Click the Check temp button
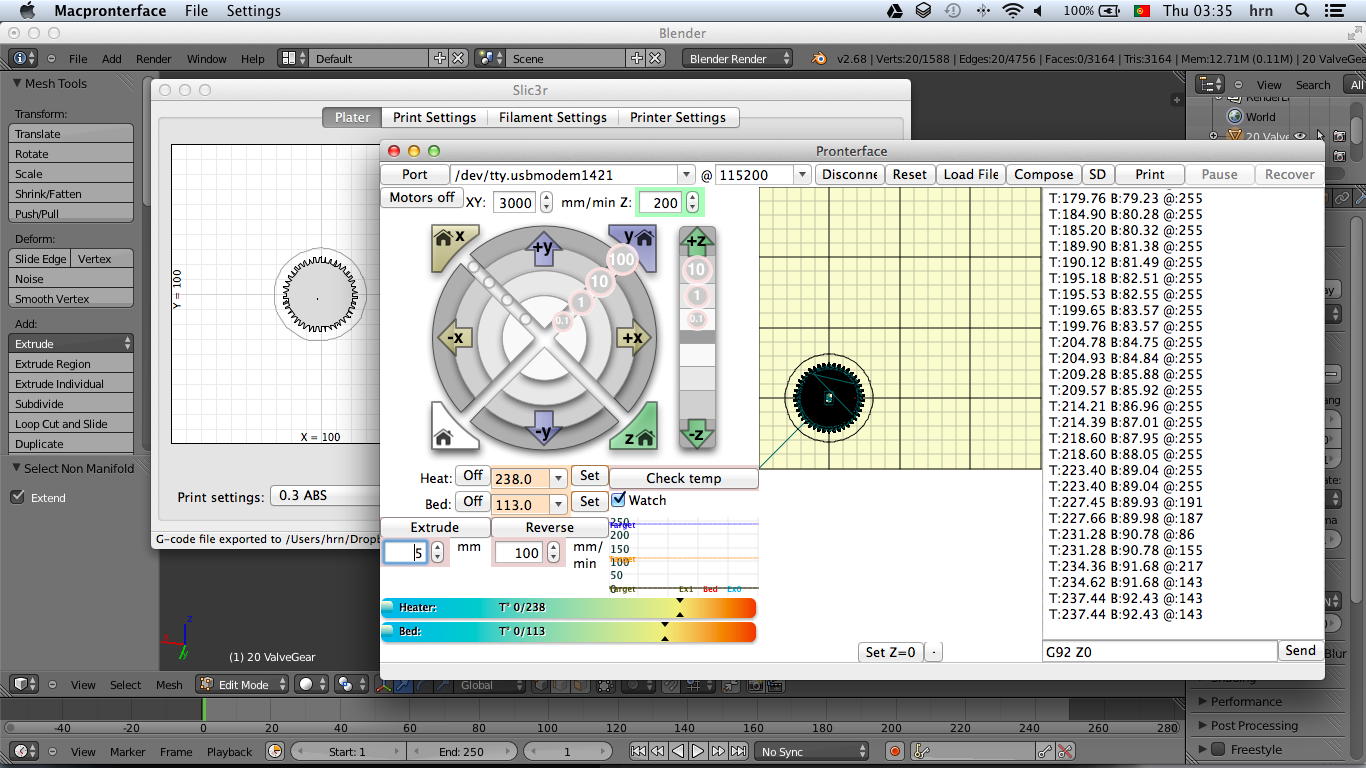This screenshot has width=1366, height=768. [683, 478]
